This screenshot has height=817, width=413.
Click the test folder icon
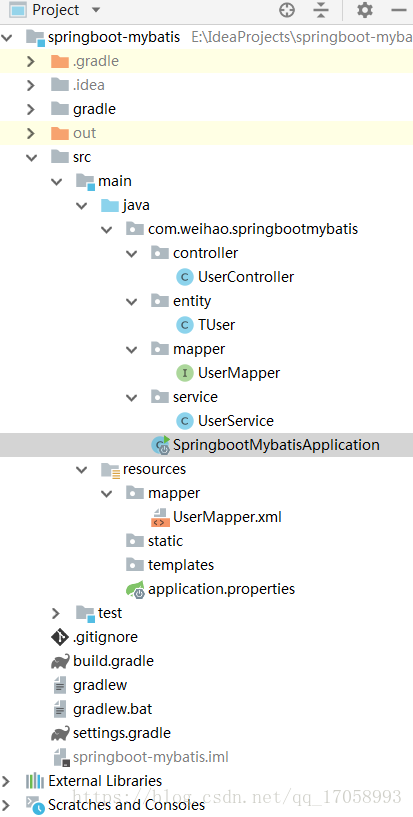point(85,614)
